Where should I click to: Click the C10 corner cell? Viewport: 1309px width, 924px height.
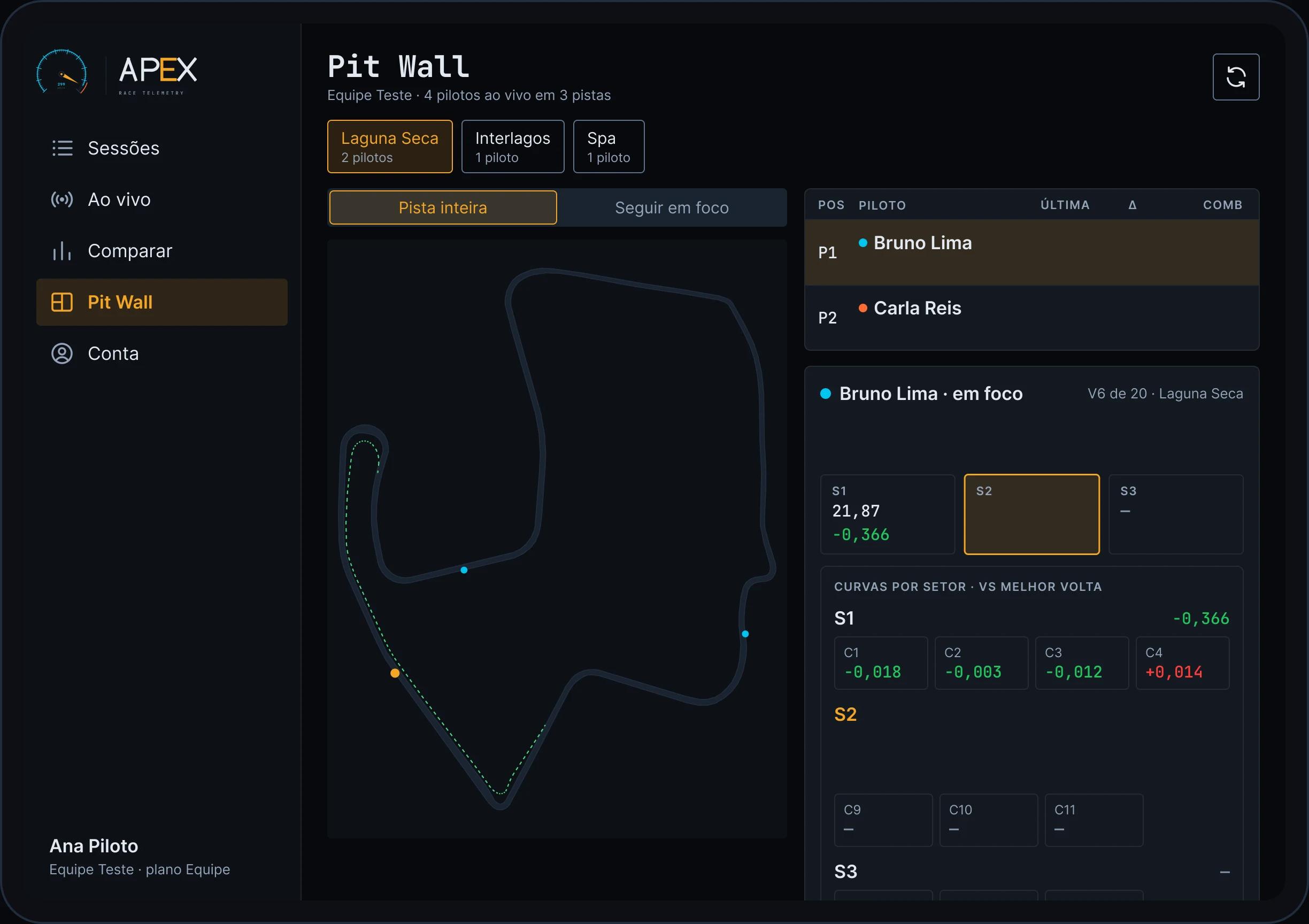989,820
